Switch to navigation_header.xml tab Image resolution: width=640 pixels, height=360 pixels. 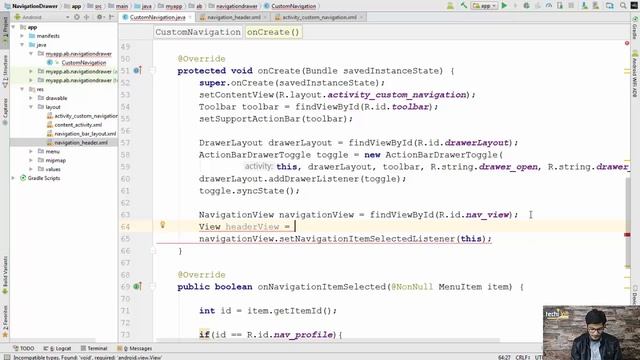(x=233, y=17)
